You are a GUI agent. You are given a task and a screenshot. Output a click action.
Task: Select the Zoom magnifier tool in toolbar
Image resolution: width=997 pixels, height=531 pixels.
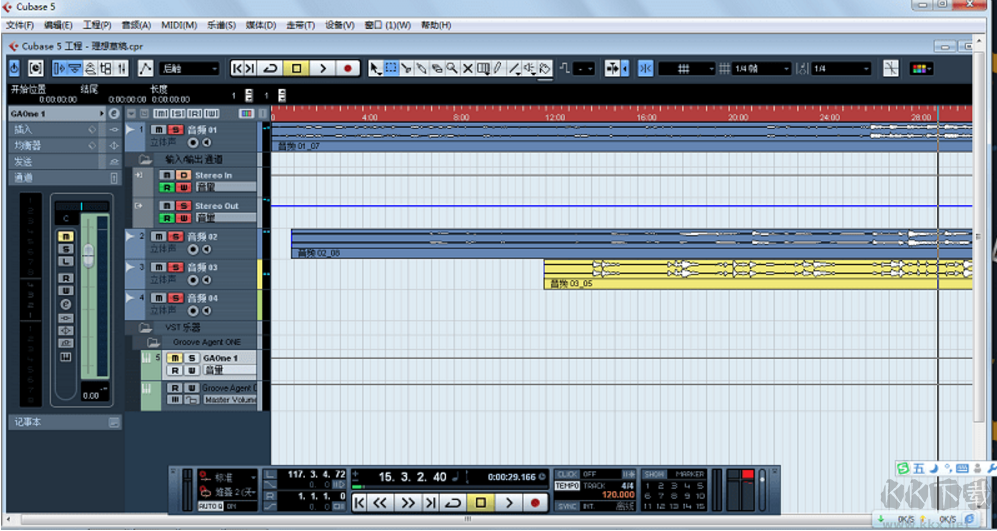(x=452, y=68)
